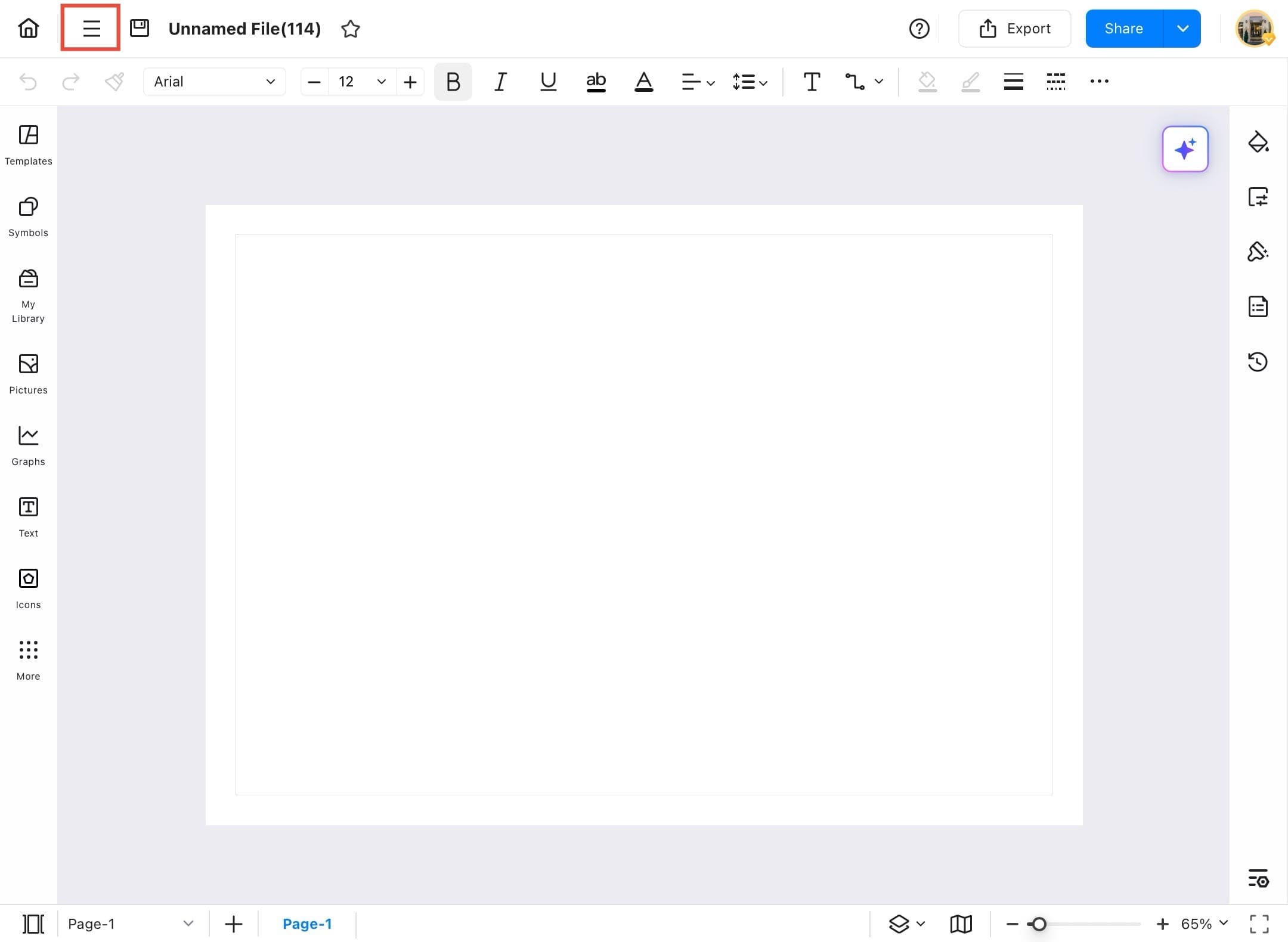This screenshot has width=1288, height=942.
Task: Open the AI assistant
Action: pos(1185,149)
